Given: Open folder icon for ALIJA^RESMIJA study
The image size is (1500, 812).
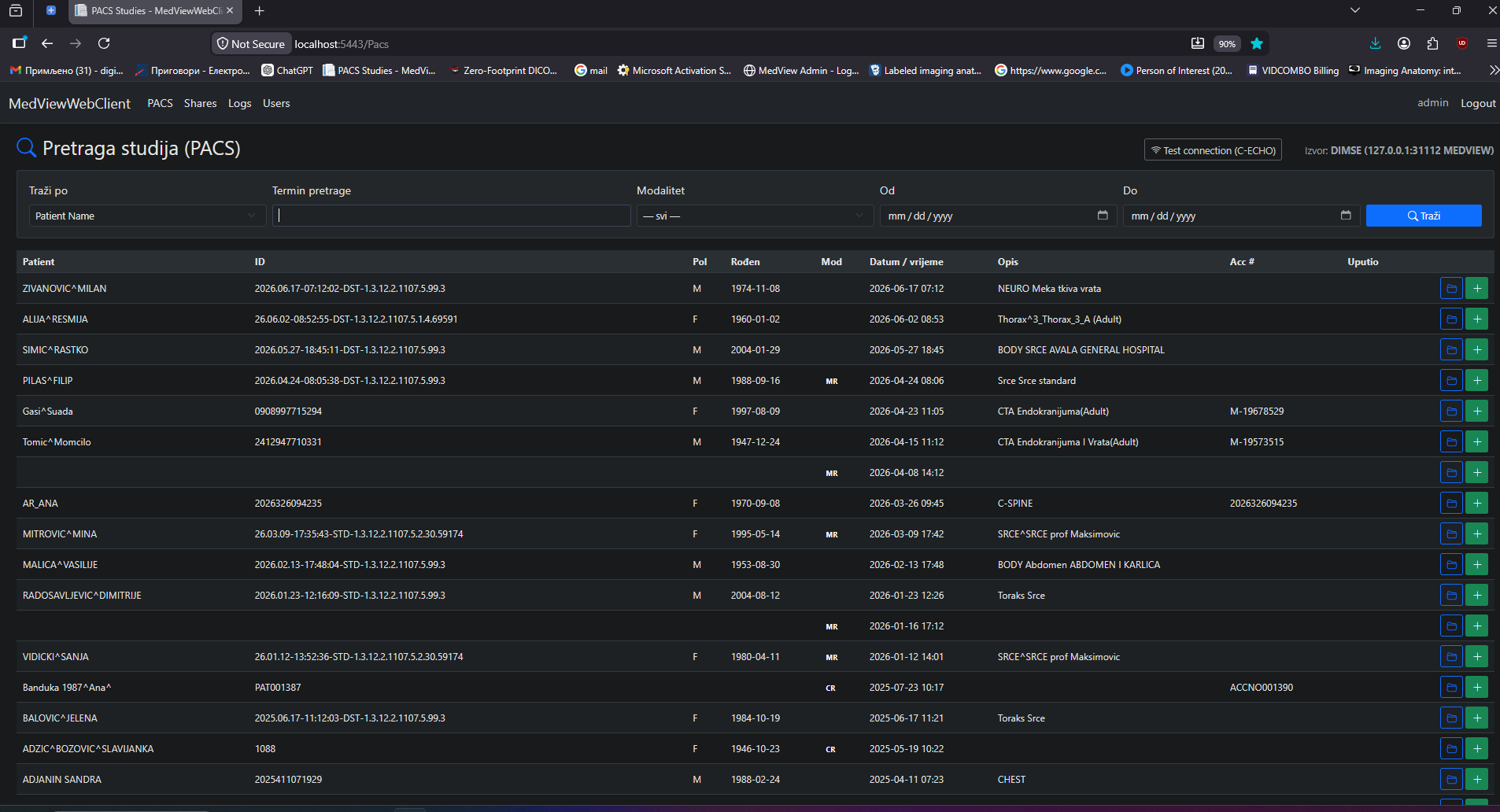Looking at the screenshot, I should [x=1451, y=319].
